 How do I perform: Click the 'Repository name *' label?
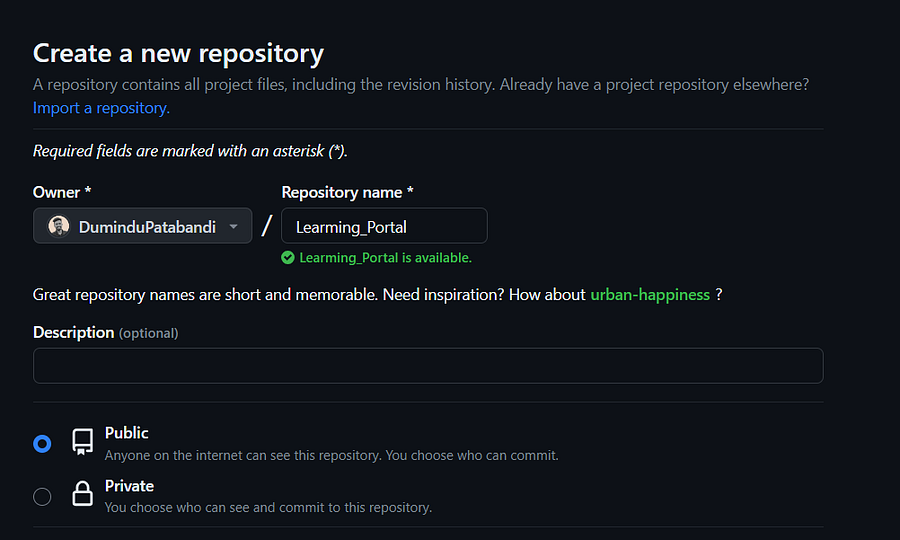click(347, 192)
